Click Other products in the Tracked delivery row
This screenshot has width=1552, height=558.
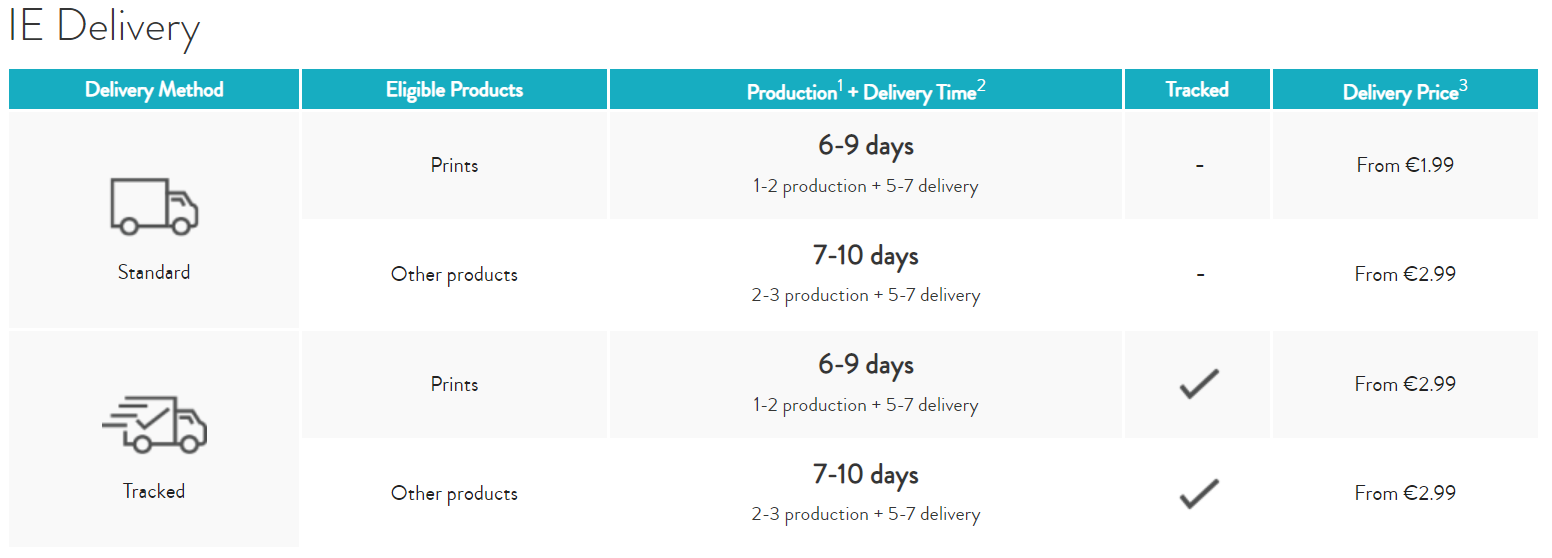(455, 493)
